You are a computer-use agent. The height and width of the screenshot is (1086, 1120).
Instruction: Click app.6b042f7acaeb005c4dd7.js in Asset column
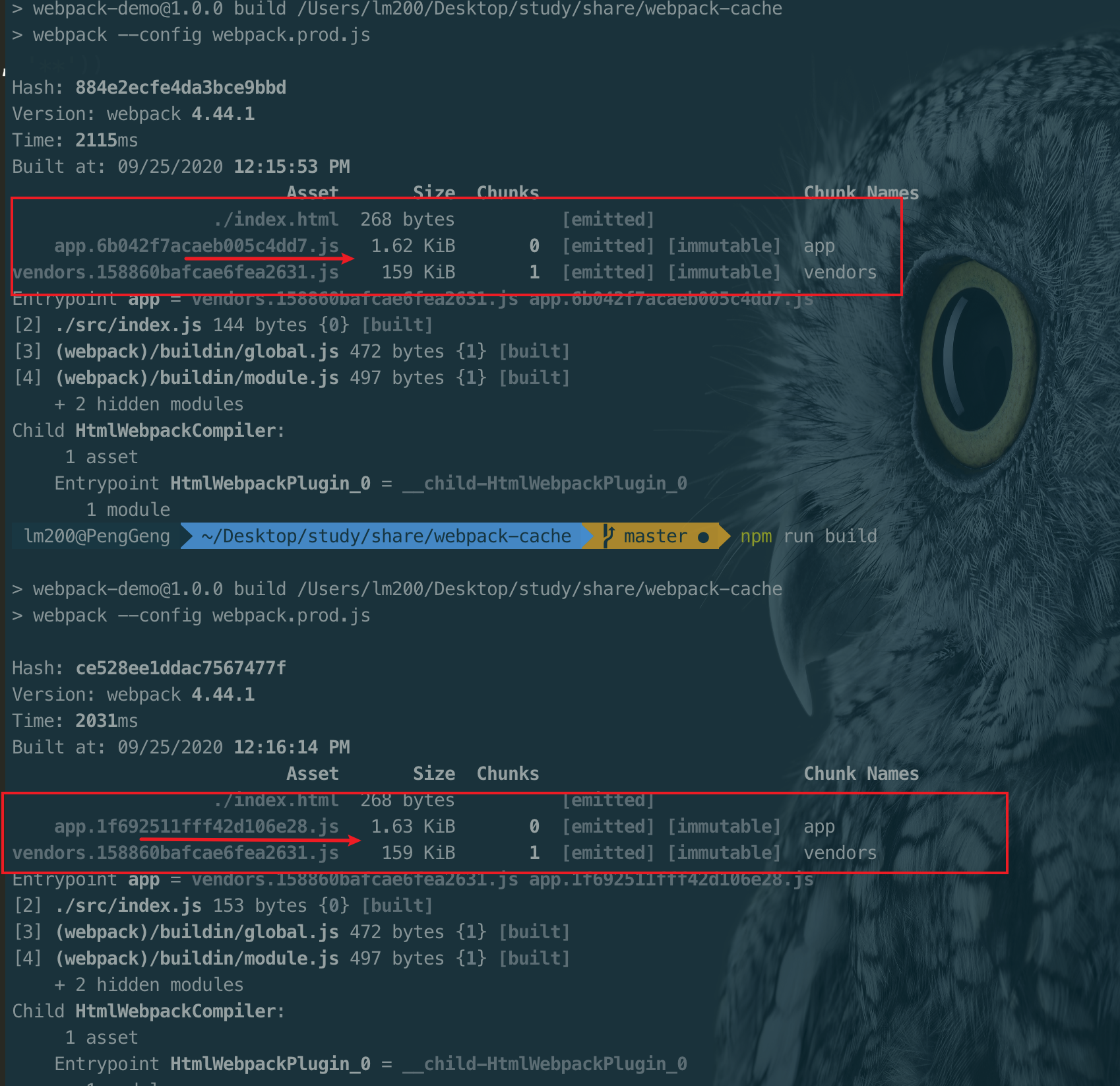(x=197, y=246)
